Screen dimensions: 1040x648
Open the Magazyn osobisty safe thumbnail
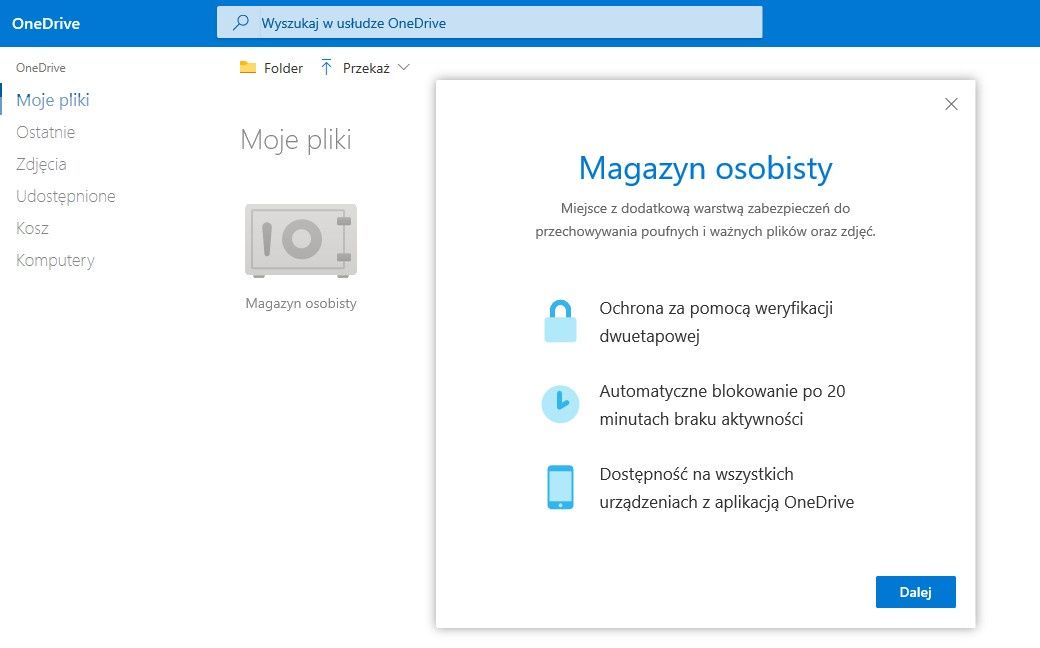point(301,240)
